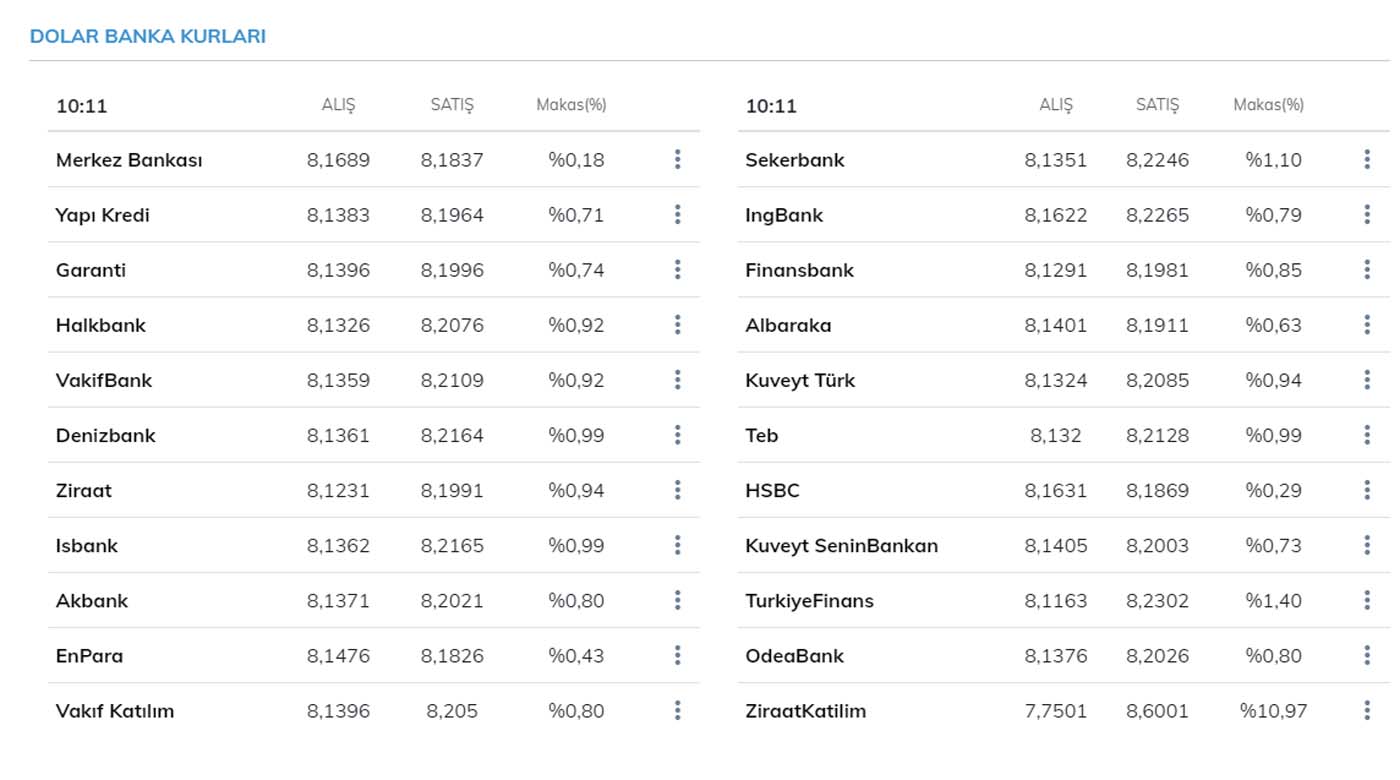Select the Denizbank bank name
This screenshot has width=1400, height=780.
[x=106, y=435]
